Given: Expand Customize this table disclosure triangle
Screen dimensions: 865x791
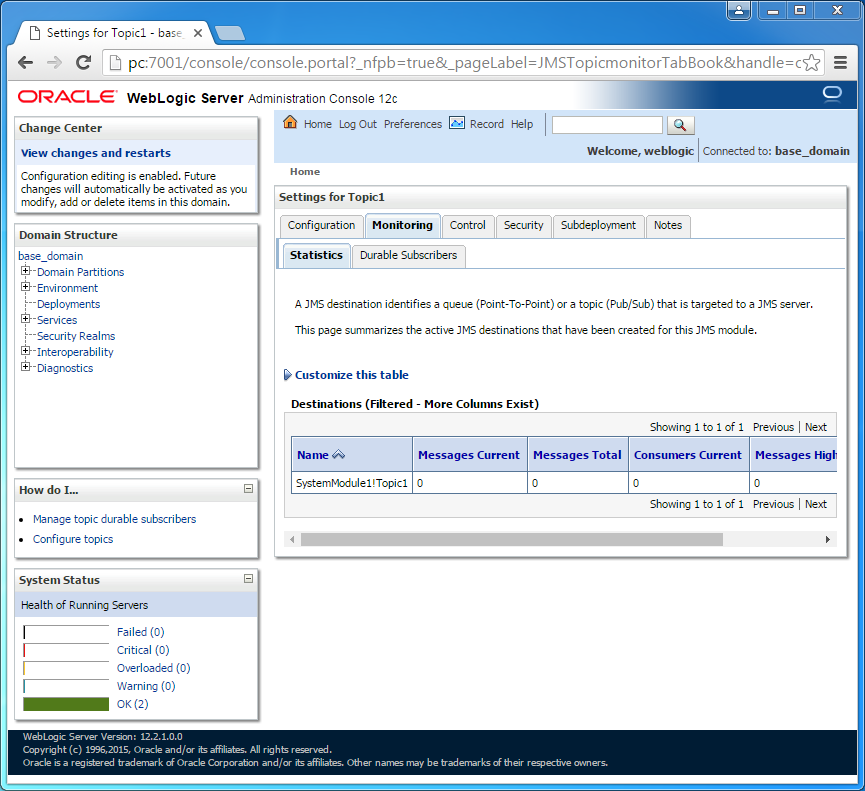Looking at the screenshot, I should pyautogui.click(x=287, y=375).
